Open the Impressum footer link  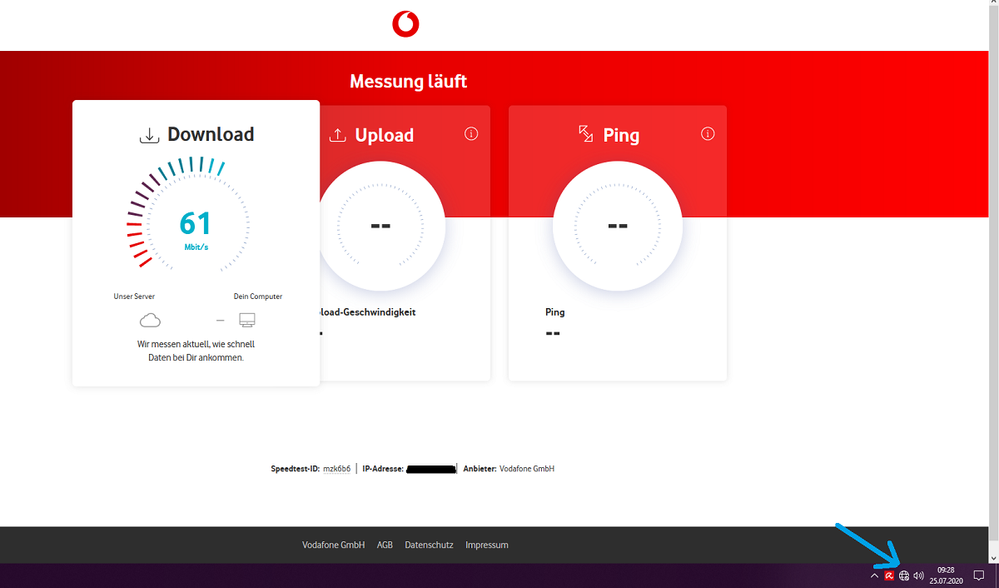click(487, 544)
